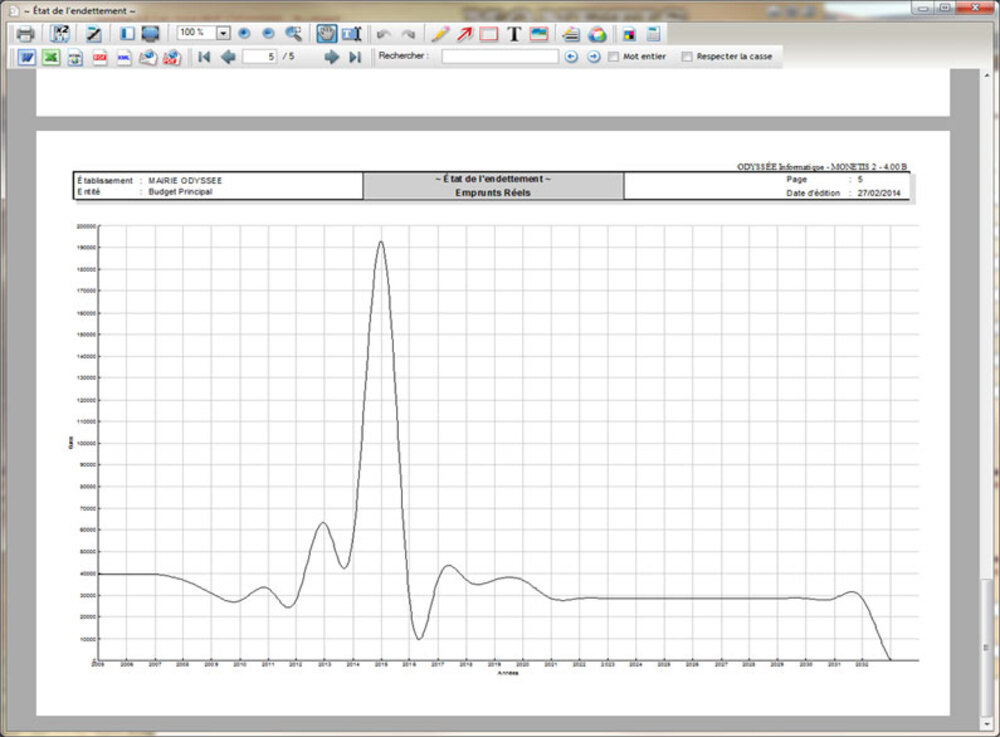The width and height of the screenshot is (1000, 737).
Task: Export the report to Word
Action: click(28, 58)
